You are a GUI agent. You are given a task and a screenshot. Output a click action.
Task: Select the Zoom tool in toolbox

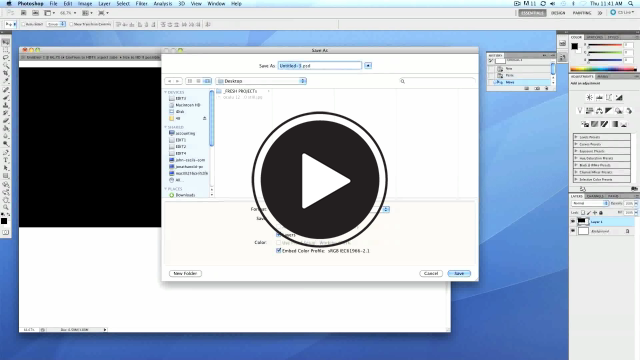point(6,207)
